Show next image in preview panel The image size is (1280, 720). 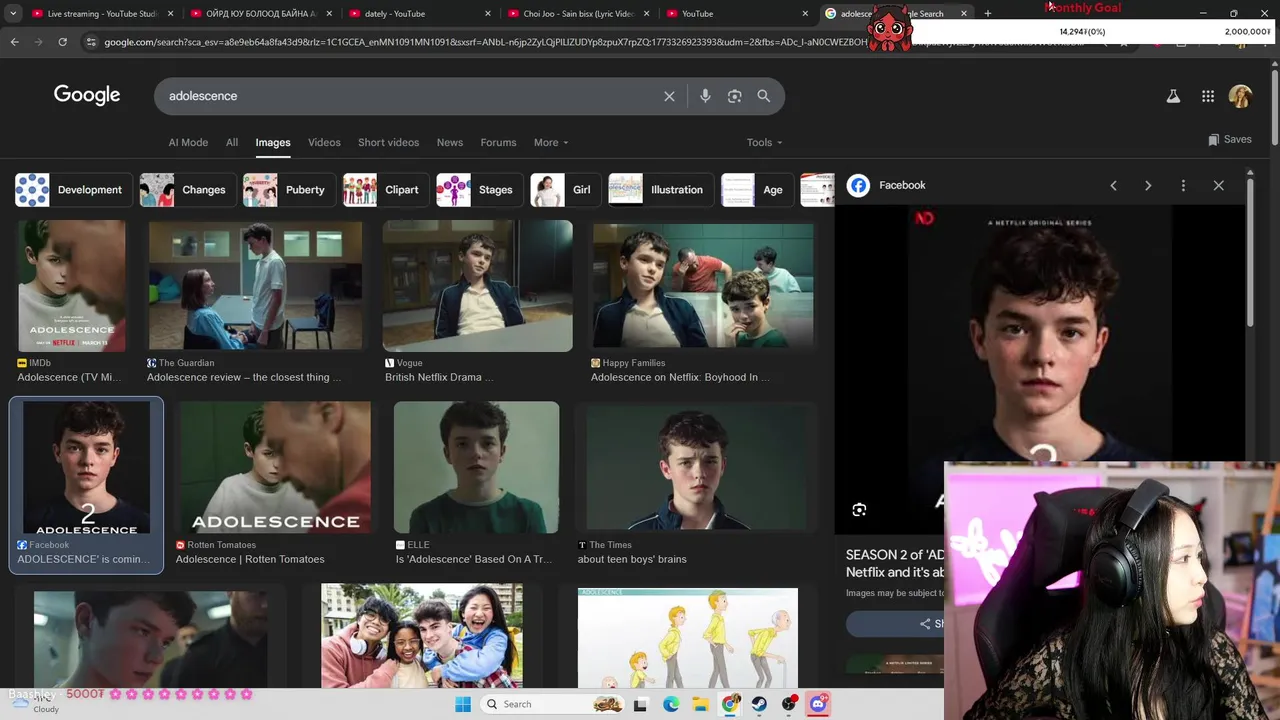pos(1148,185)
